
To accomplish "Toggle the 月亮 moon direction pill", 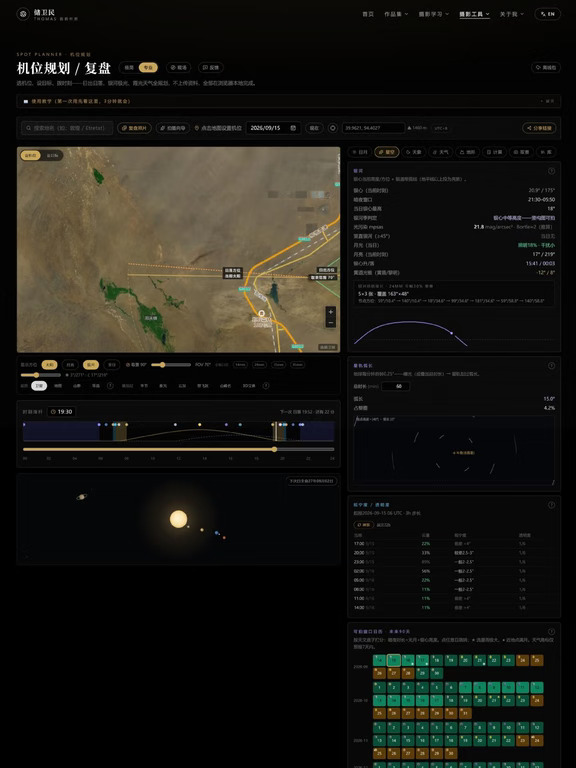I will 70,365.
